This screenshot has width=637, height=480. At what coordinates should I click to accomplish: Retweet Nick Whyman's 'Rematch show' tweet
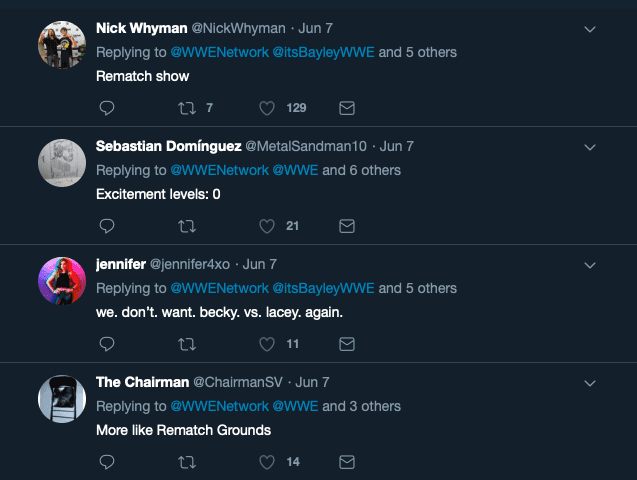tap(187, 108)
